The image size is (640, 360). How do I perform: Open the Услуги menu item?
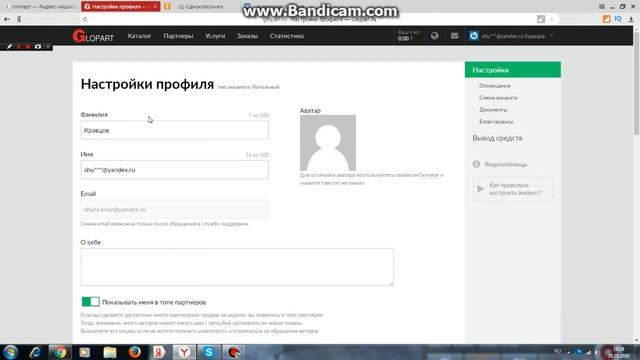pos(215,36)
